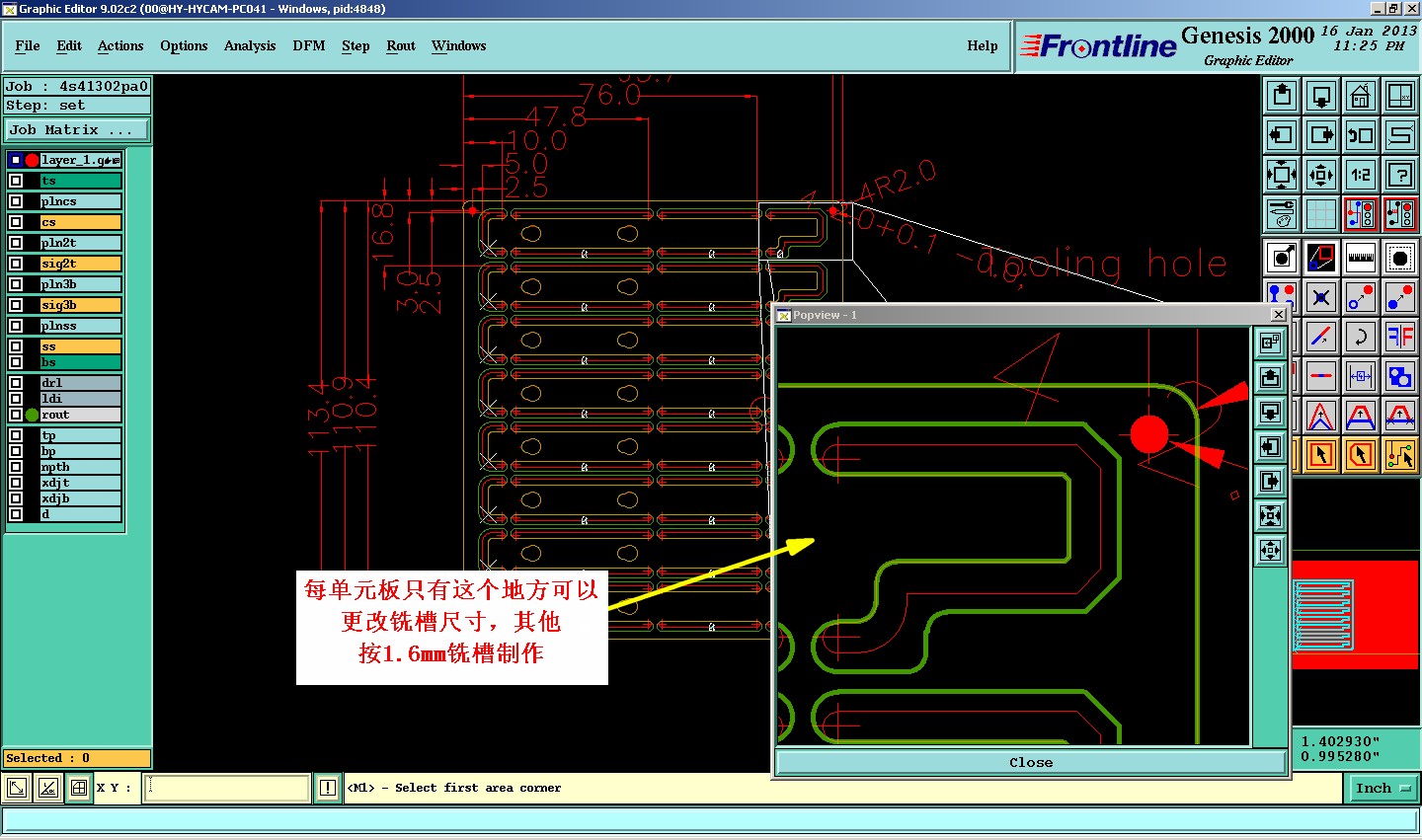This screenshot has height=840, width=1422.
Task: Click the Job Matrix ... button
Action: point(77,129)
